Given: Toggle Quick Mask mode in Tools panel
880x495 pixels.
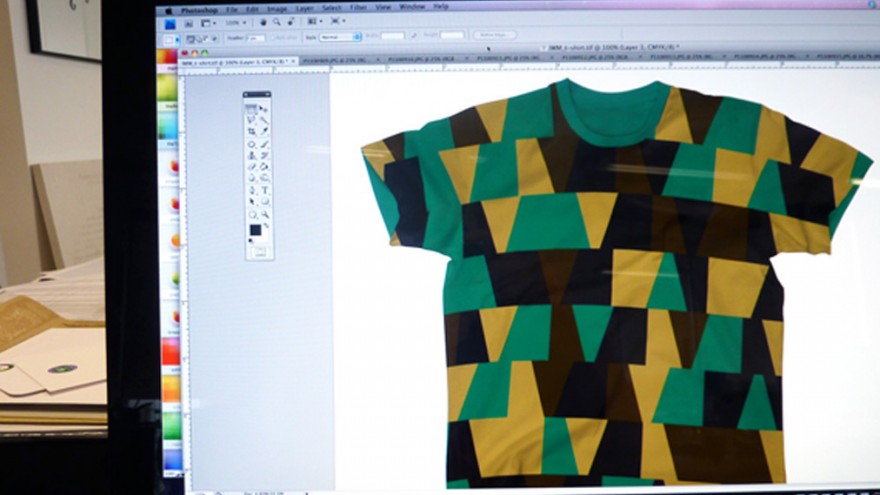Looking at the screenshot, I should pos(260,252).
